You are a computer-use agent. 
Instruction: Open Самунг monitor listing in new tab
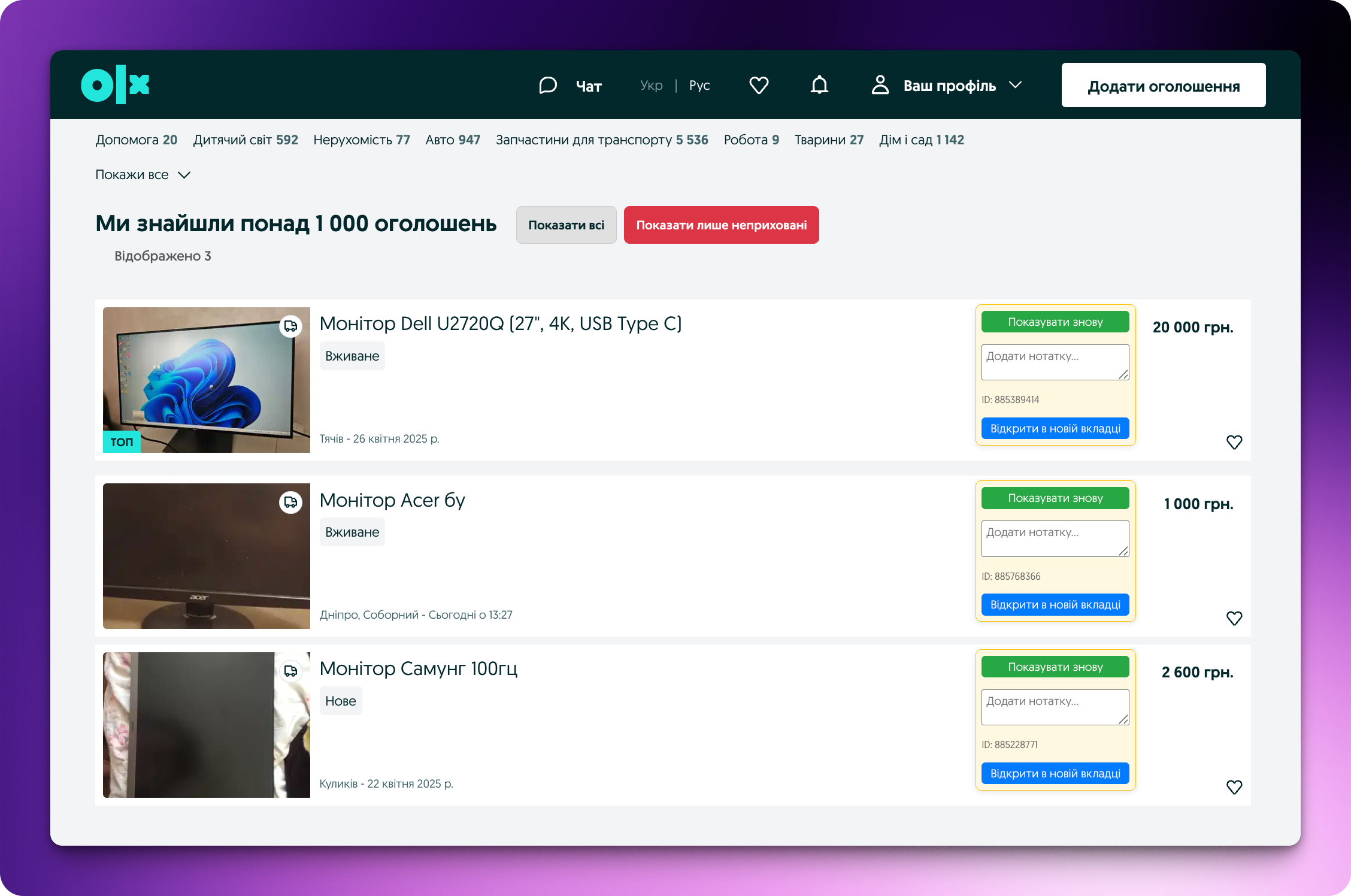click(1055, 774)
